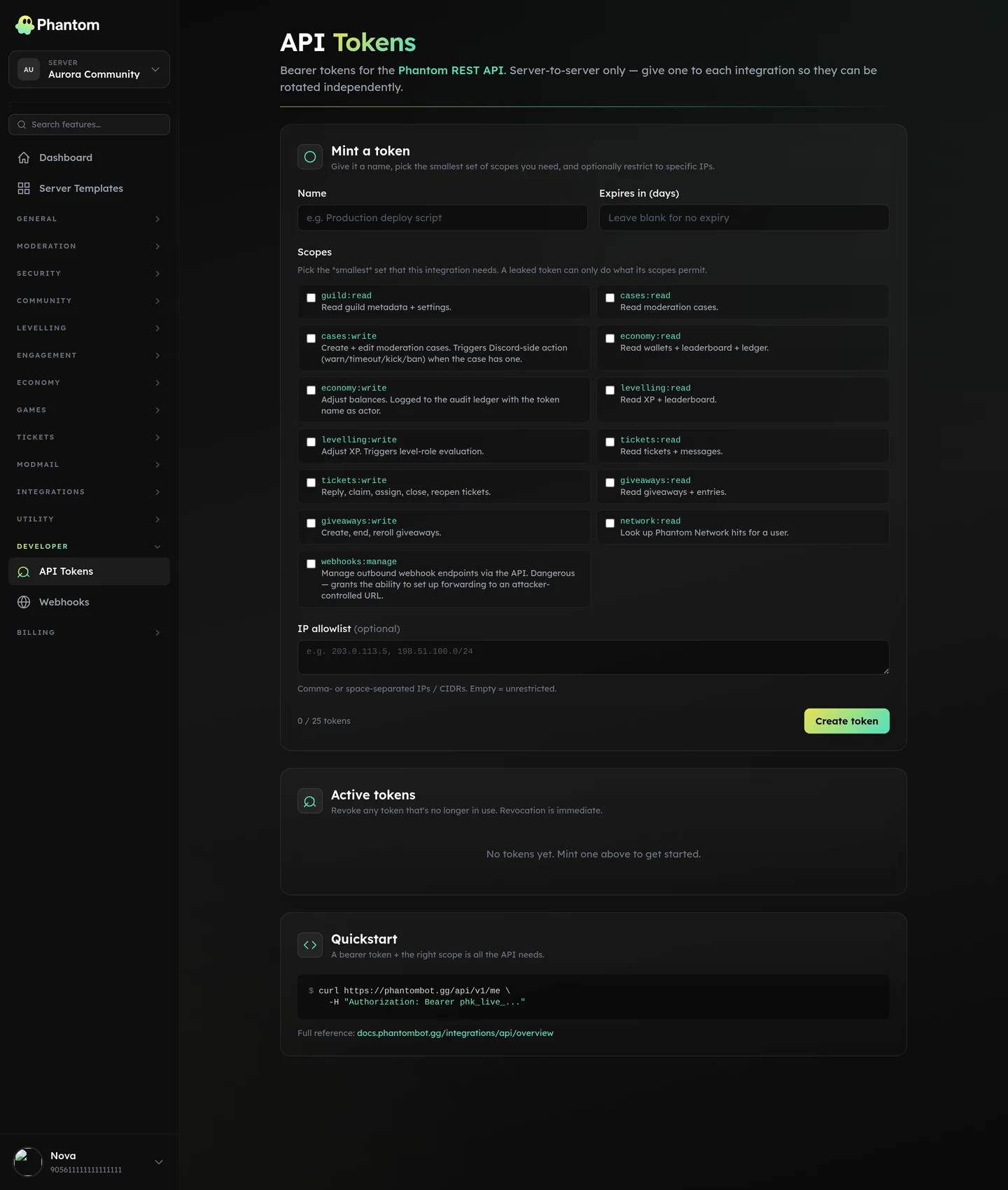Expand the Modmail sidebar section

89,465
